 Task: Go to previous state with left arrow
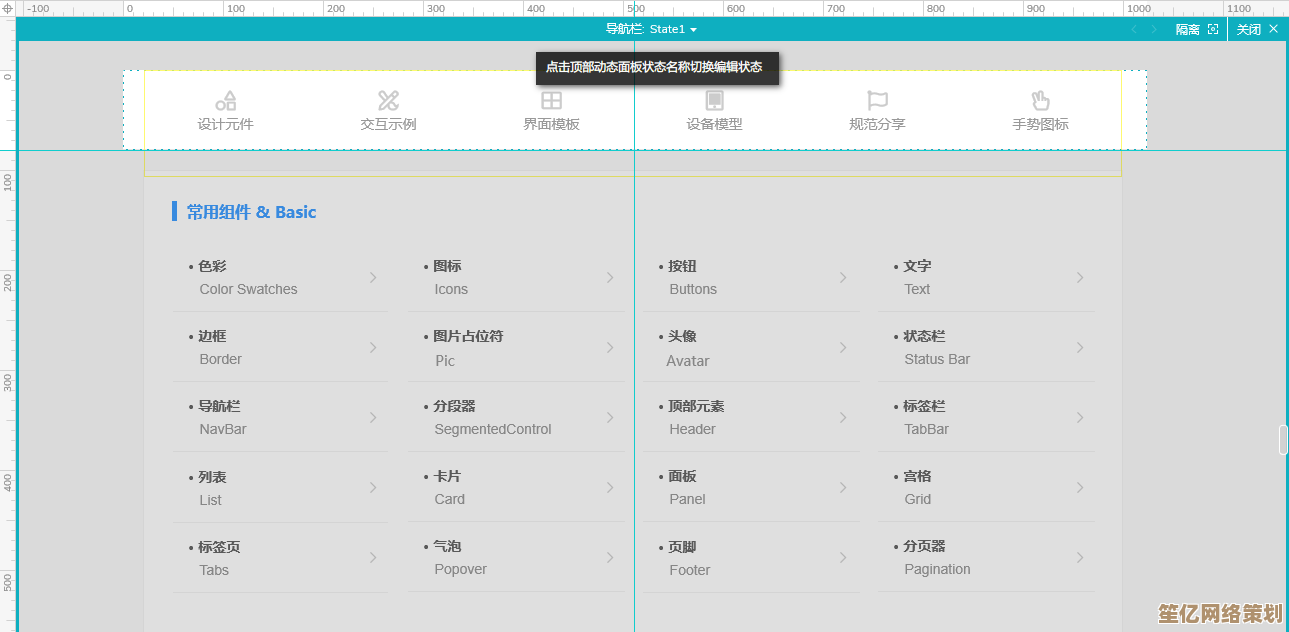tap(1133, 29)
